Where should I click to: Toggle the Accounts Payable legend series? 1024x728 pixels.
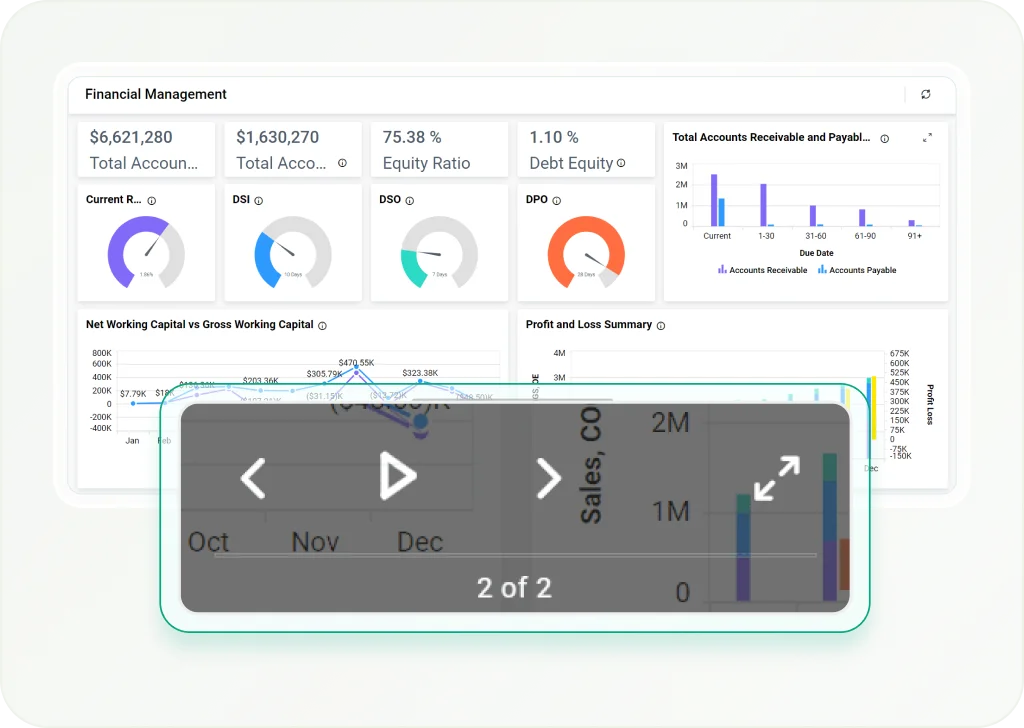(x=857, y=270)
